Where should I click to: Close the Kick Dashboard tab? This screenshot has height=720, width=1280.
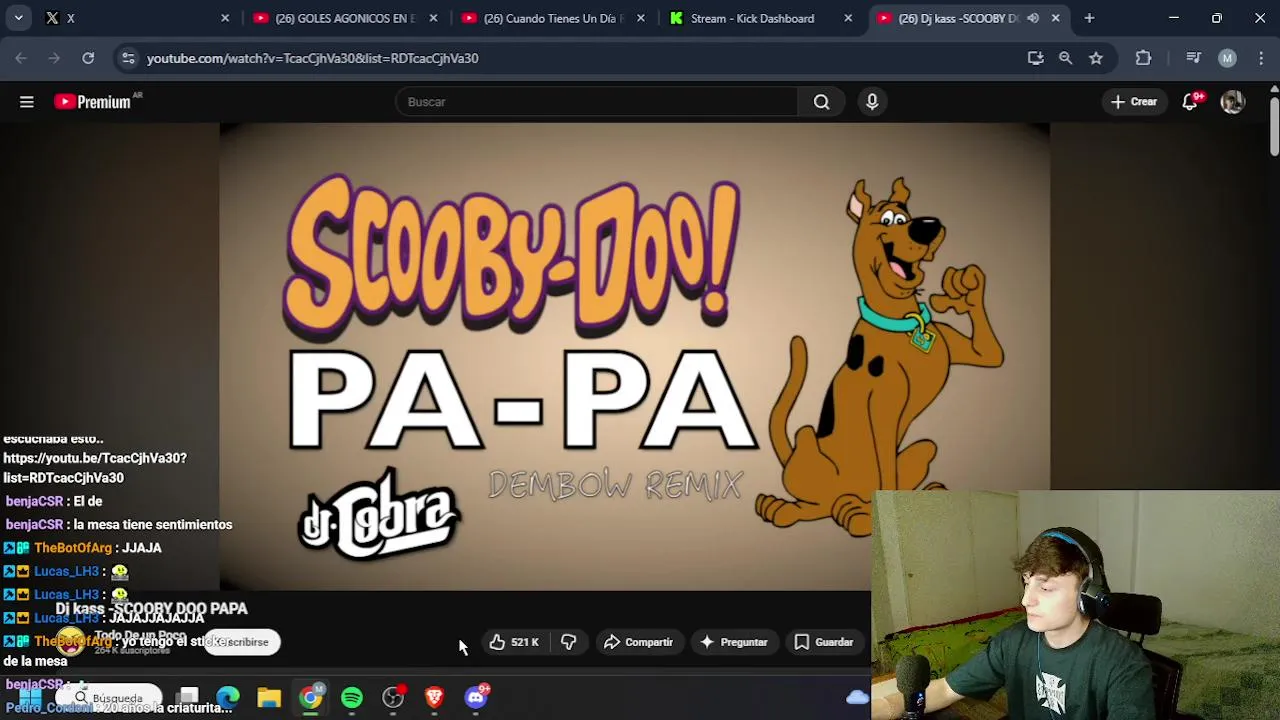pyautogui.click(x=848, y=18)
